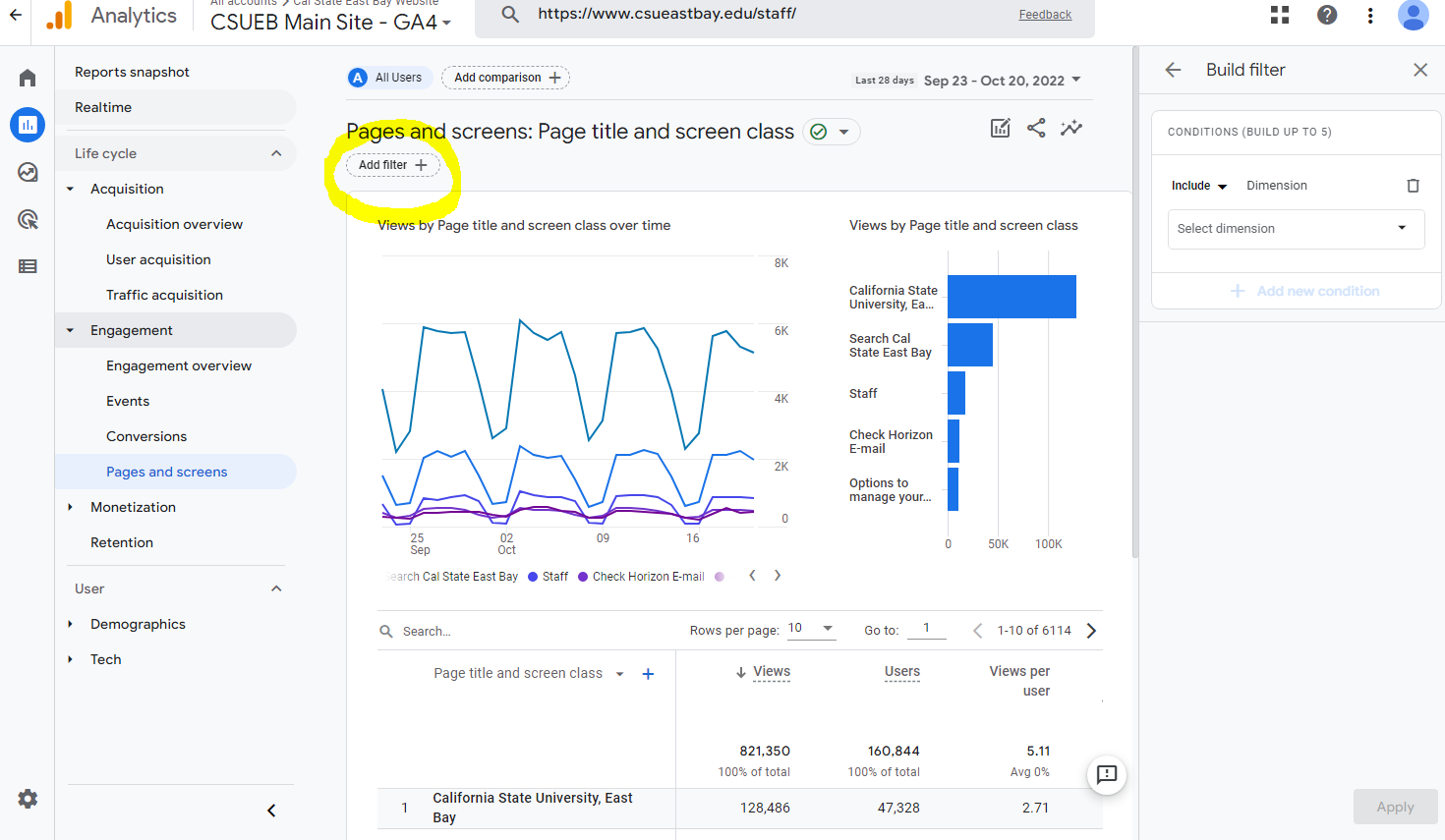
Task: Open the Analytics logo home
Action: tap(60, 15)
